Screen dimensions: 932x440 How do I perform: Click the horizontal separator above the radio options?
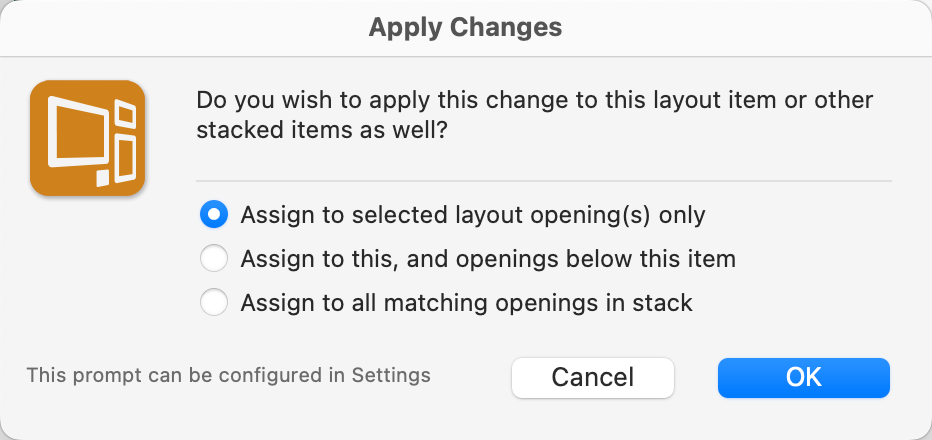coord(543,181)
